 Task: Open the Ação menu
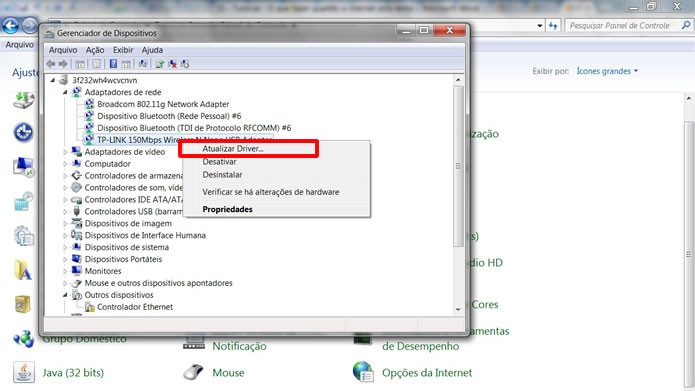pos(95,50)
